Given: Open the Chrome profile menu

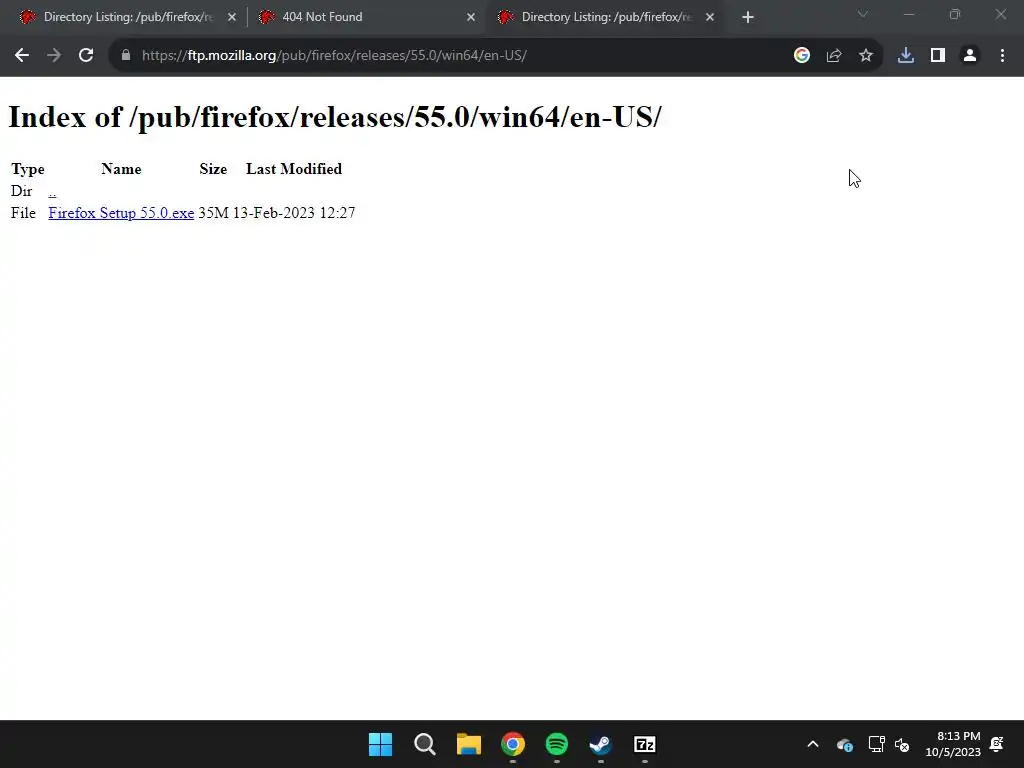Looking at the screenshot, I should point(970,56).
